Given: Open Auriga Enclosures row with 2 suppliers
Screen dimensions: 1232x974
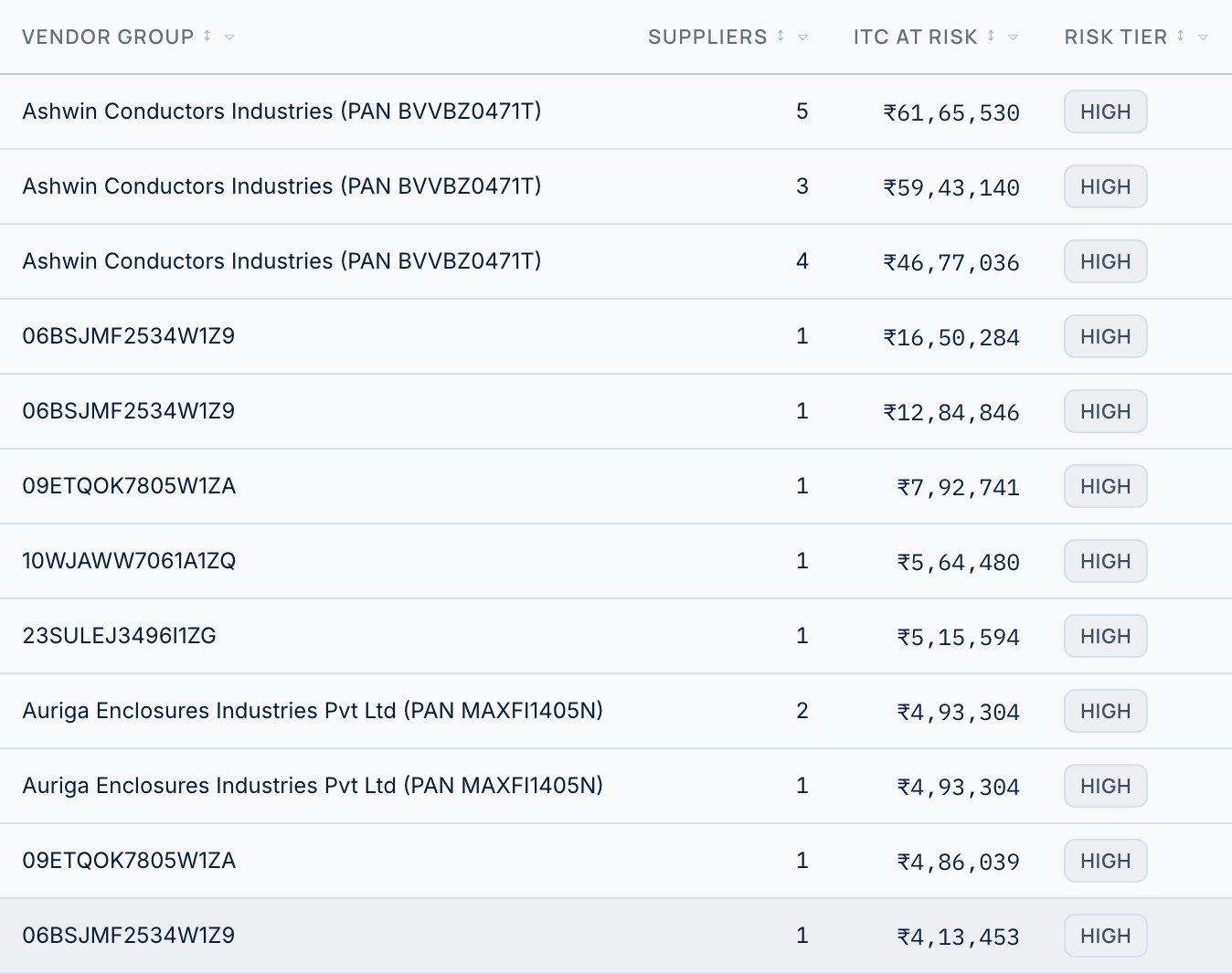Looking at the screenshot, I should (616, 711).
